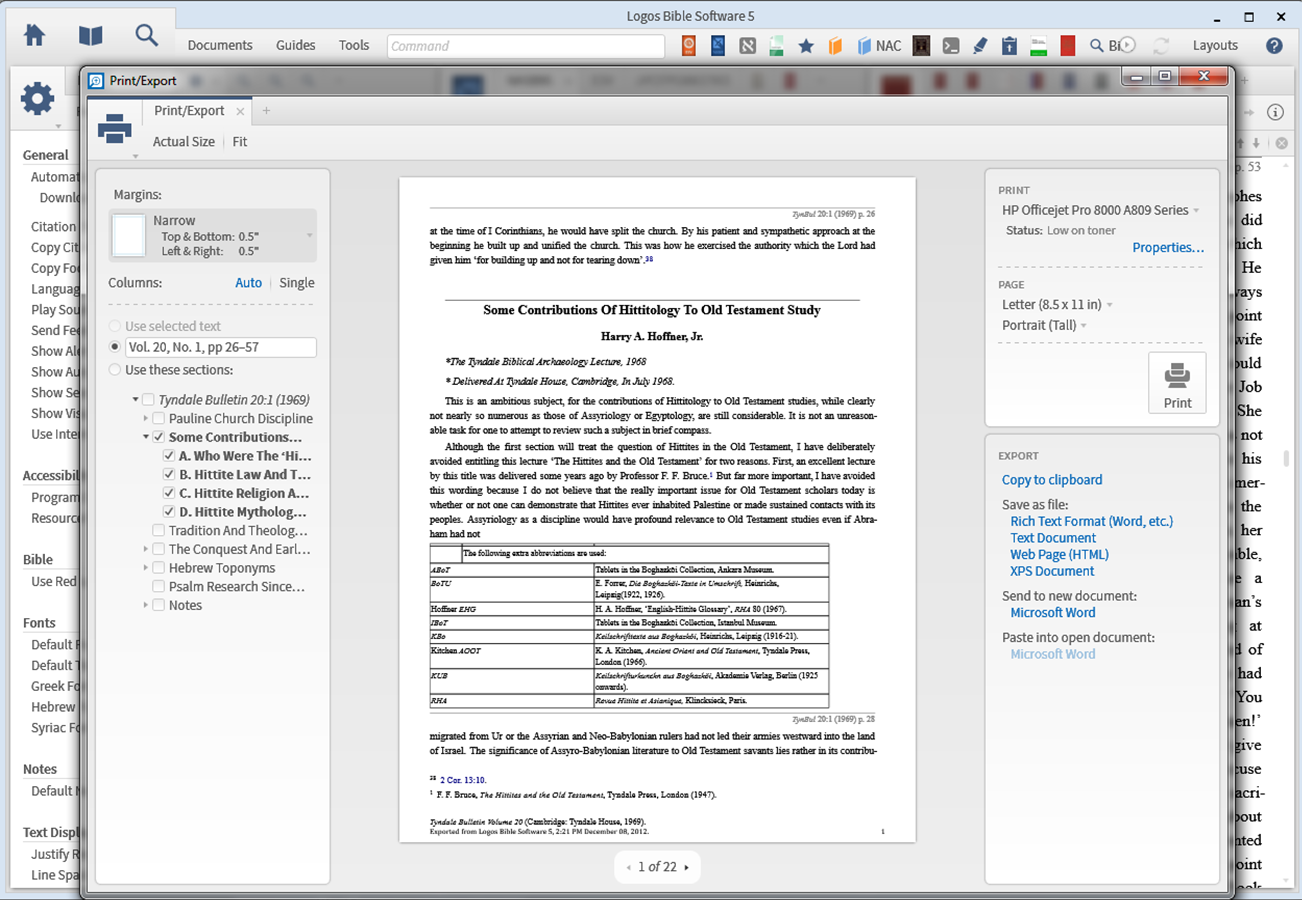This screenshot has height=900, width=1302.
Task: Save as Web Page (HTML)
Action: 1059,554
